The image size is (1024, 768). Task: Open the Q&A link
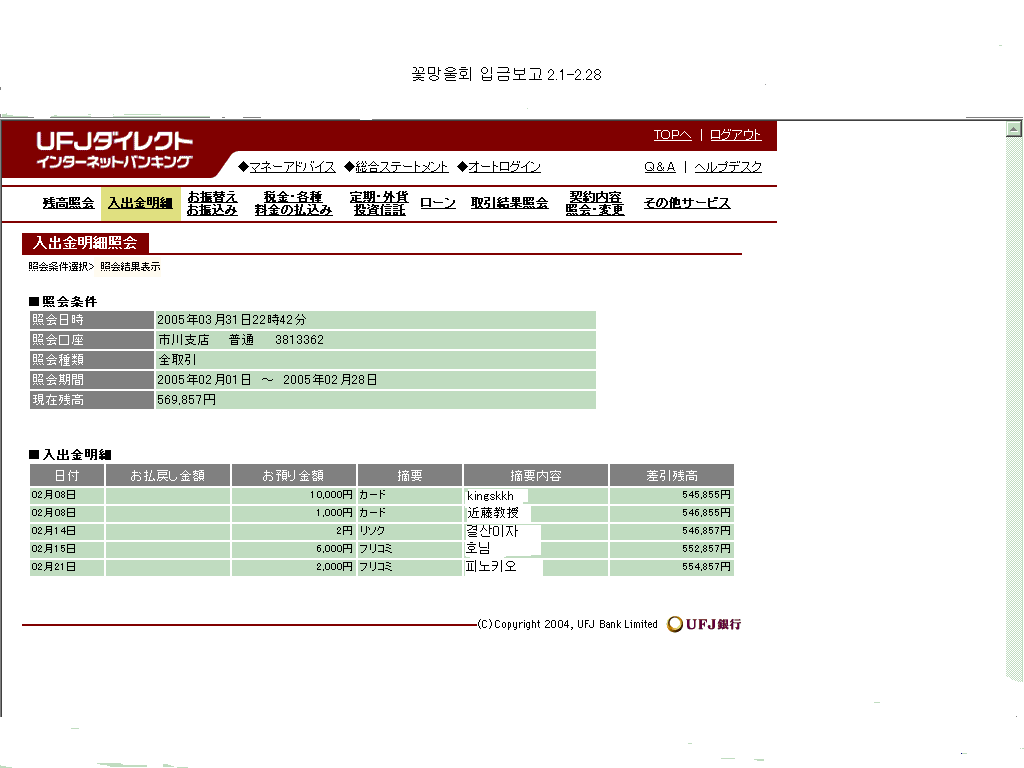click(x=659, y=167)
